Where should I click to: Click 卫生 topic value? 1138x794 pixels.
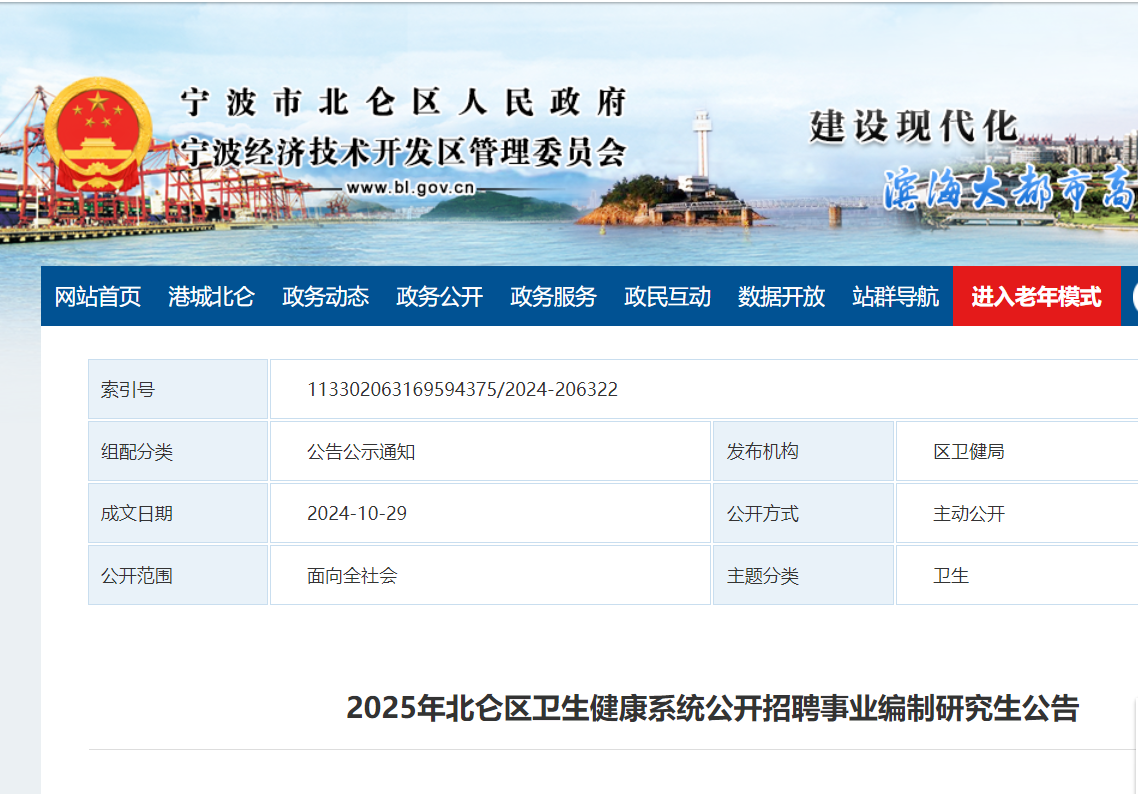point(951,576)
